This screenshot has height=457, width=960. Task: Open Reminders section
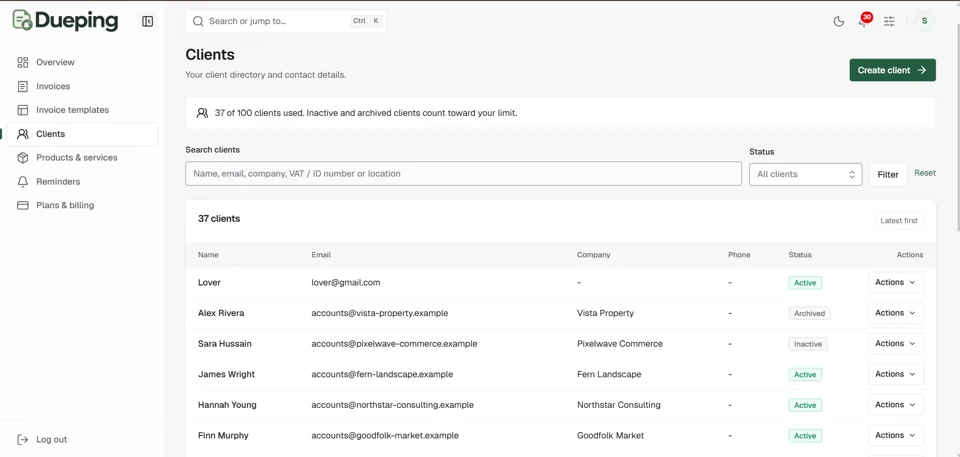[82, 181]
